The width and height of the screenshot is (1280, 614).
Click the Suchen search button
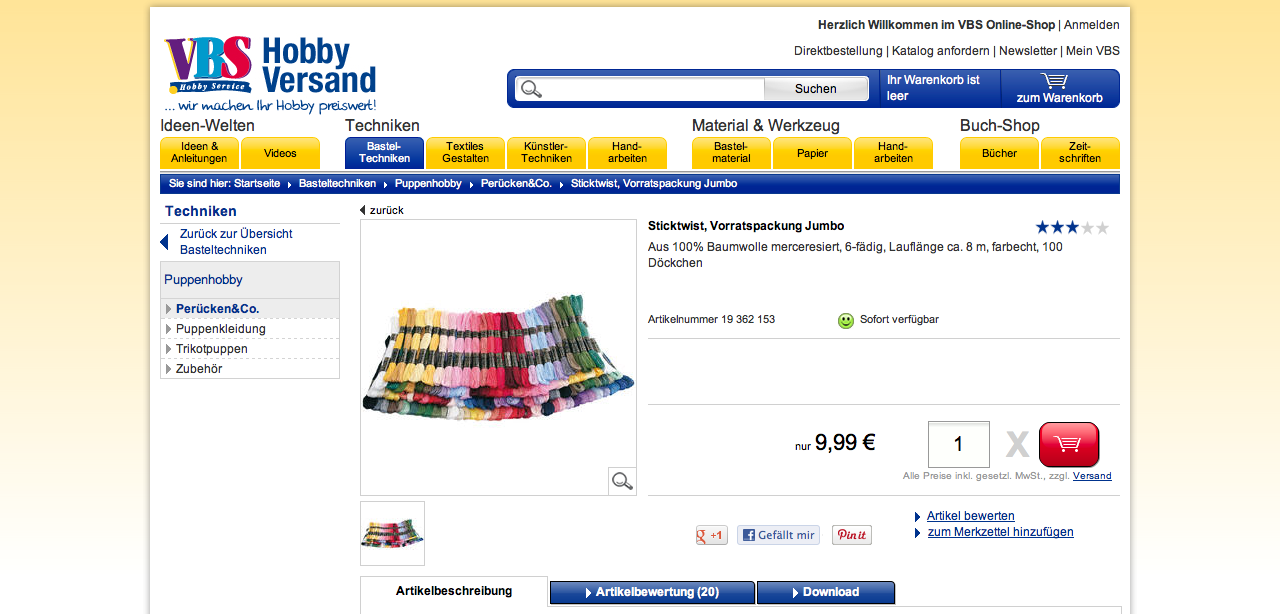pos(816,89)
